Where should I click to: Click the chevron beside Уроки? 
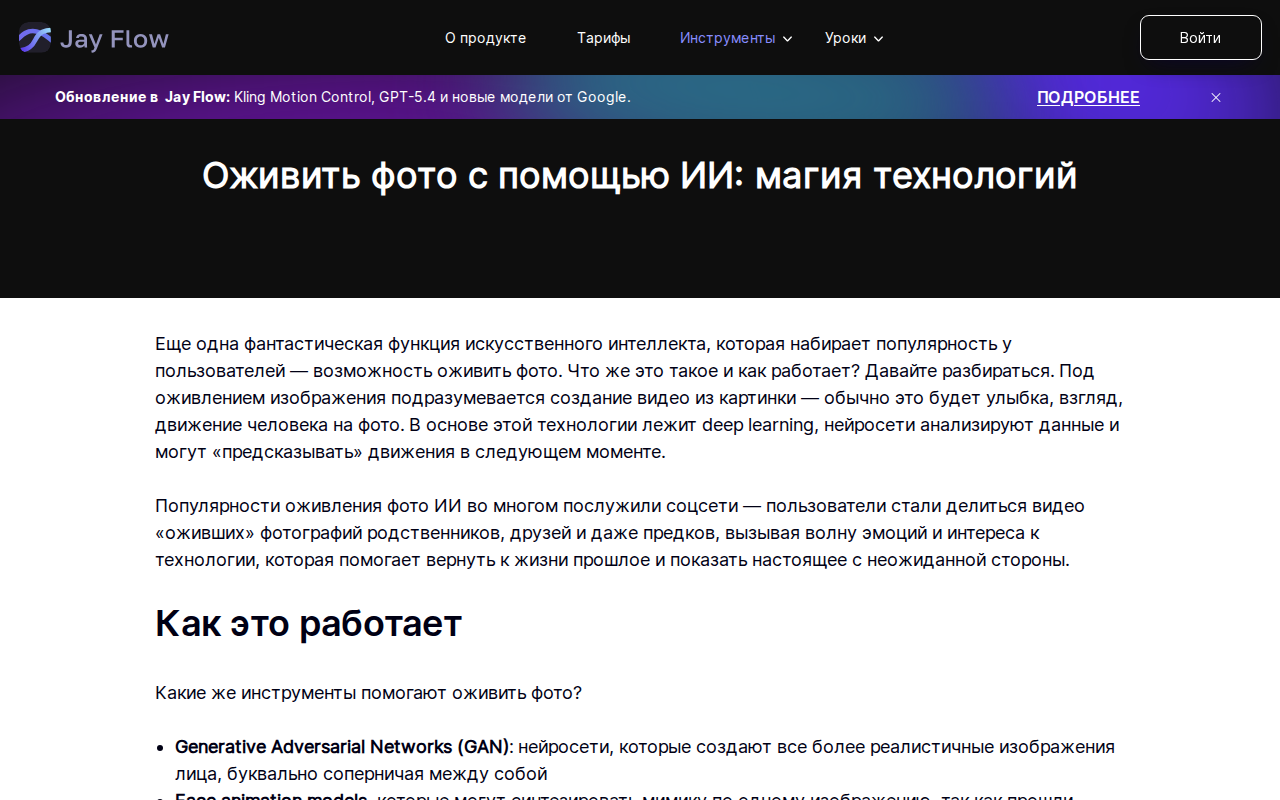point(879,38)
